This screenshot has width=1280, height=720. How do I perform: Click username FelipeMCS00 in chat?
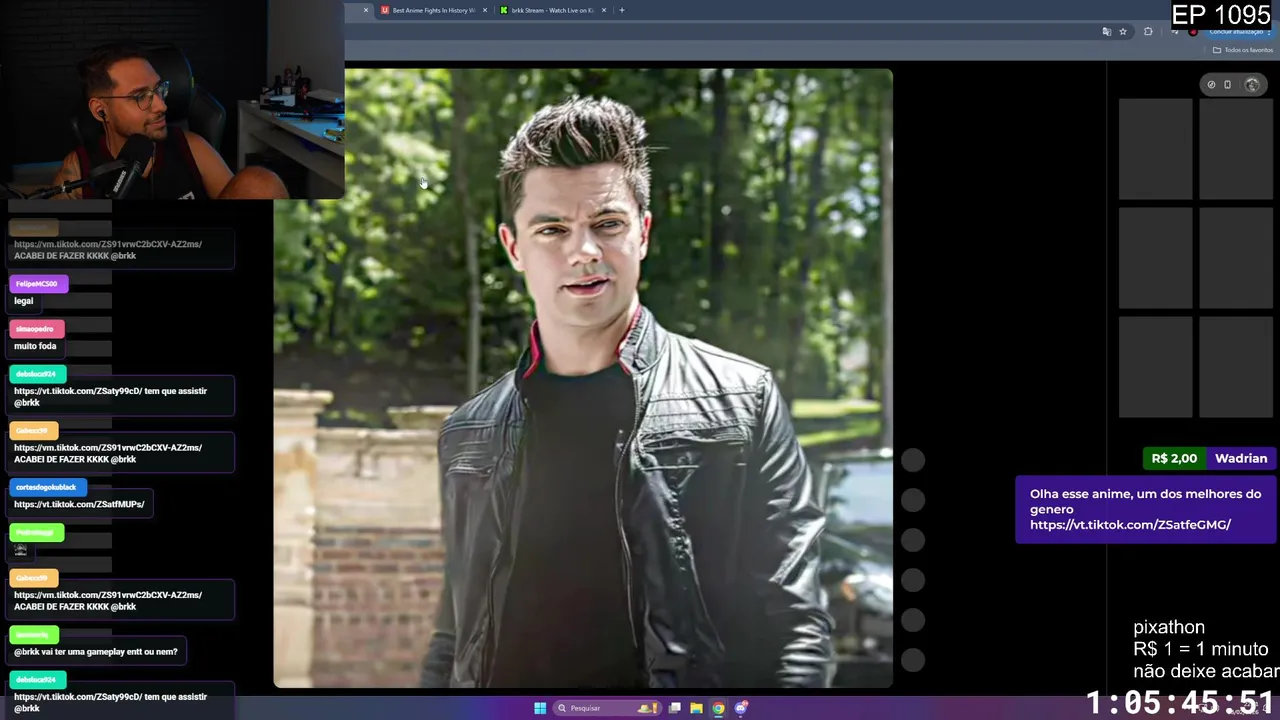coord(38,284)
